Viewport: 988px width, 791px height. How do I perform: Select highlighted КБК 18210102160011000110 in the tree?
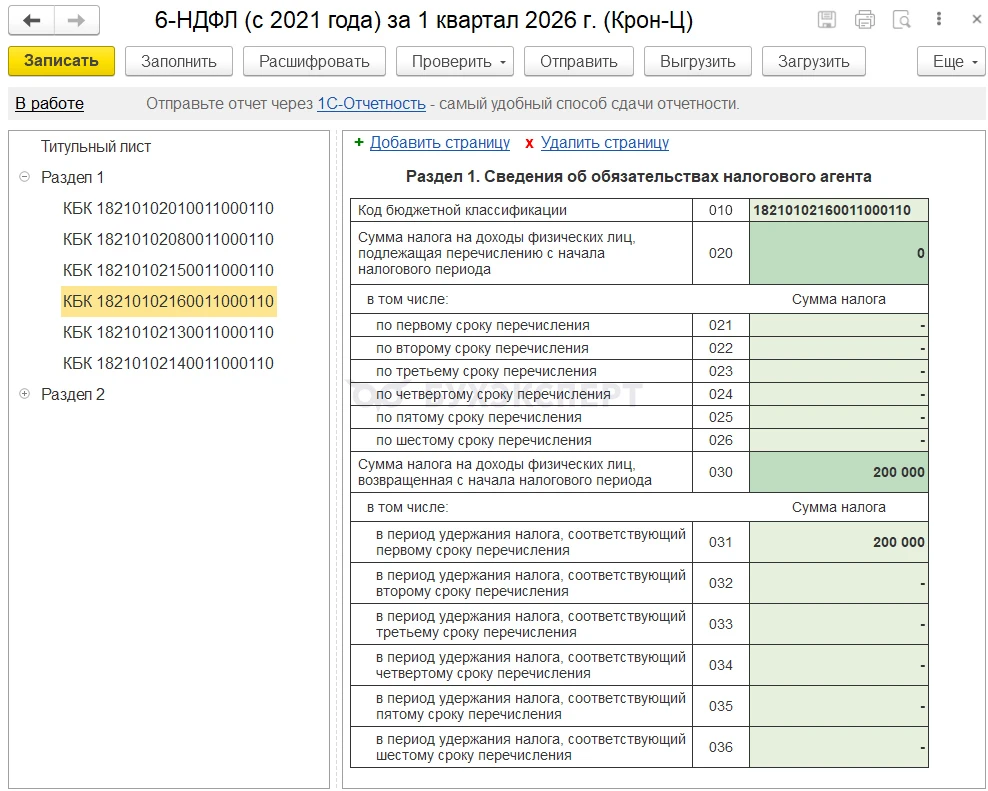(168, 301)
